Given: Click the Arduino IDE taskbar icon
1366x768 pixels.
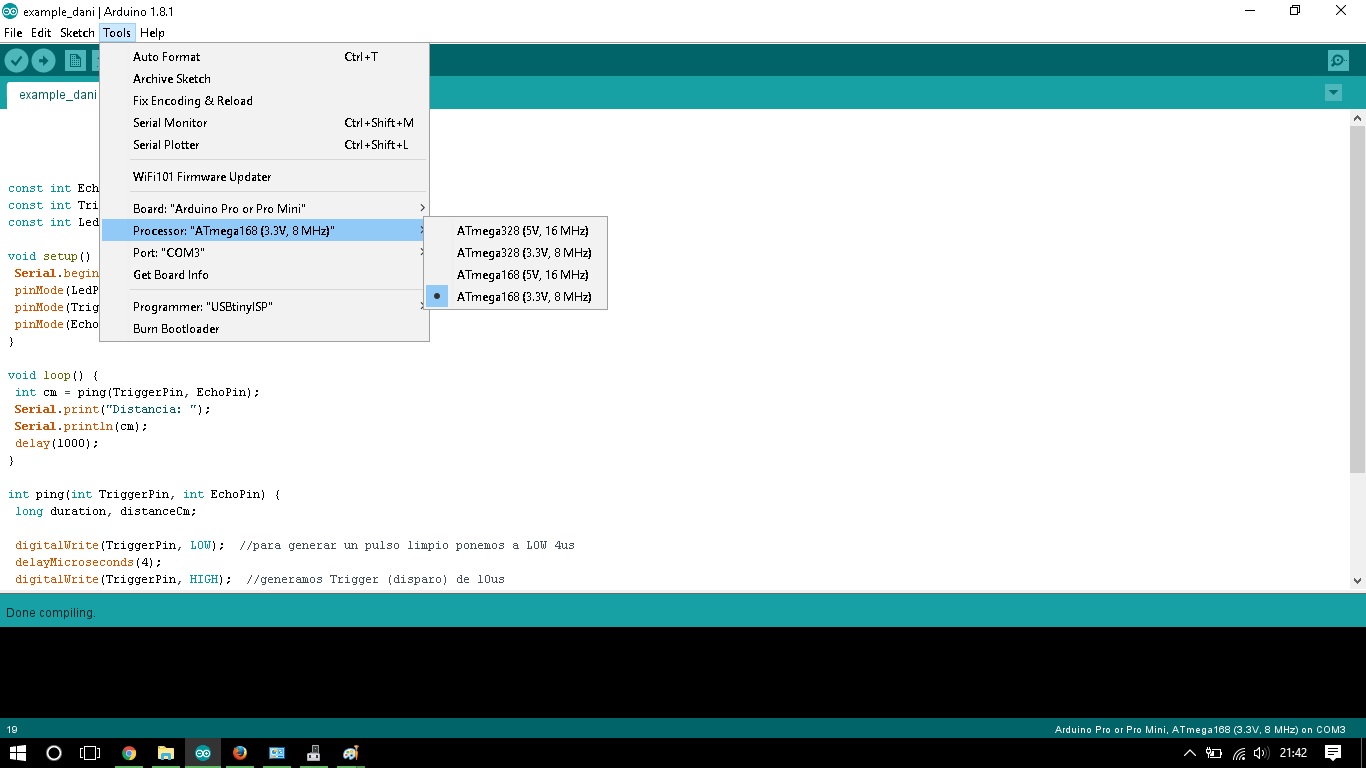Looking at the screenshot, I should click(203, 753).
